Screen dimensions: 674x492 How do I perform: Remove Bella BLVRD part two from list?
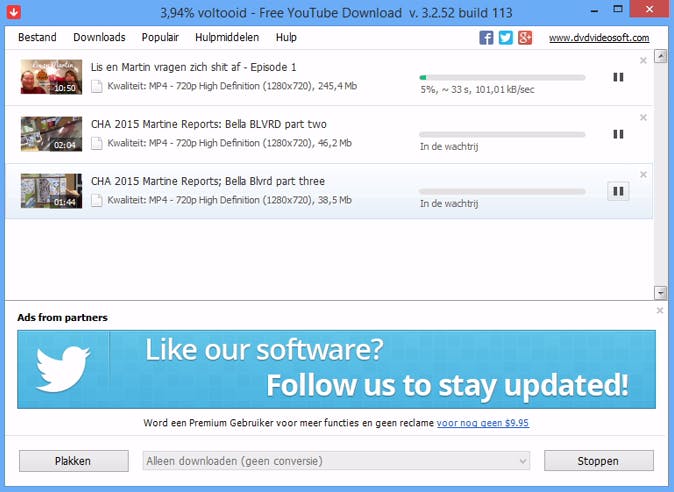pyautogui.click(x=643, y=117)
